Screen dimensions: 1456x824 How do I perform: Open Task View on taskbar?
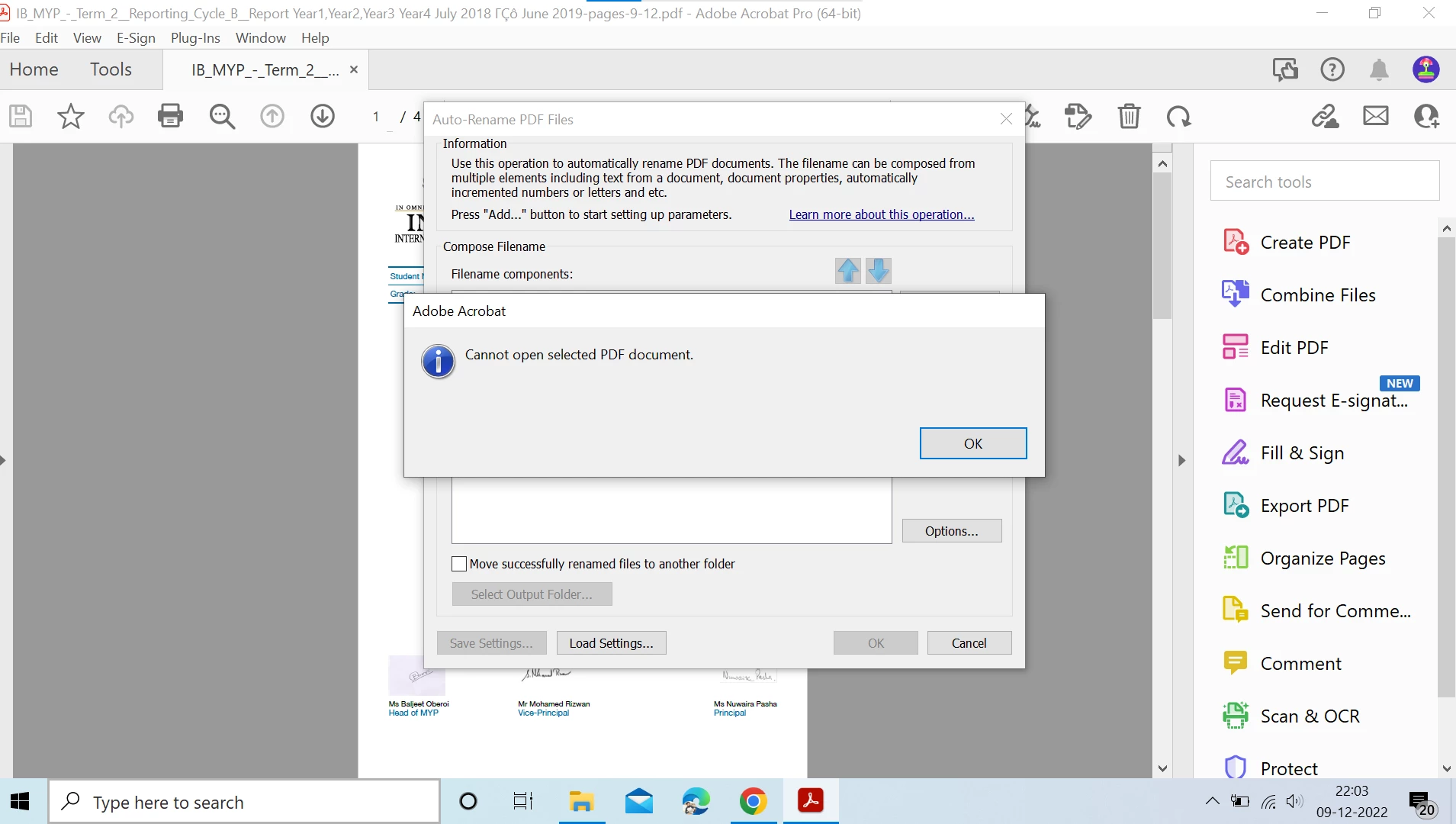coord(523,802)
